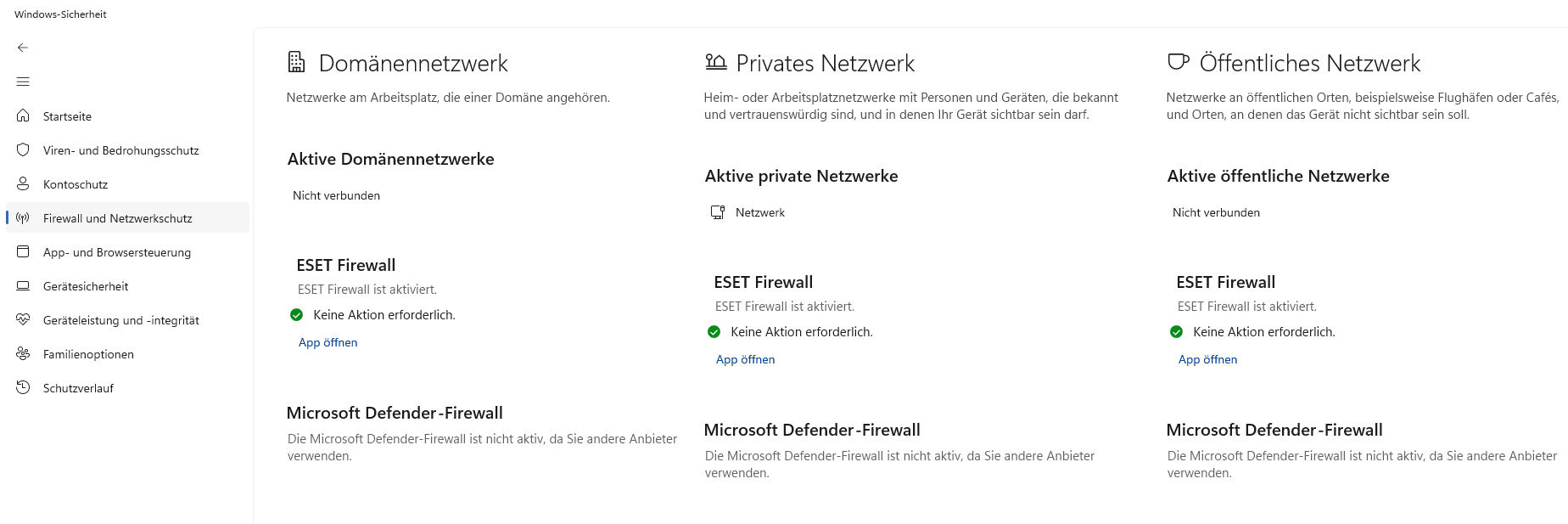Image resolution: width=1568 pixels, height=524 pixels.
Task: Click the App- und Browsersteuerung window icon
Action: [x=23, y=251]
